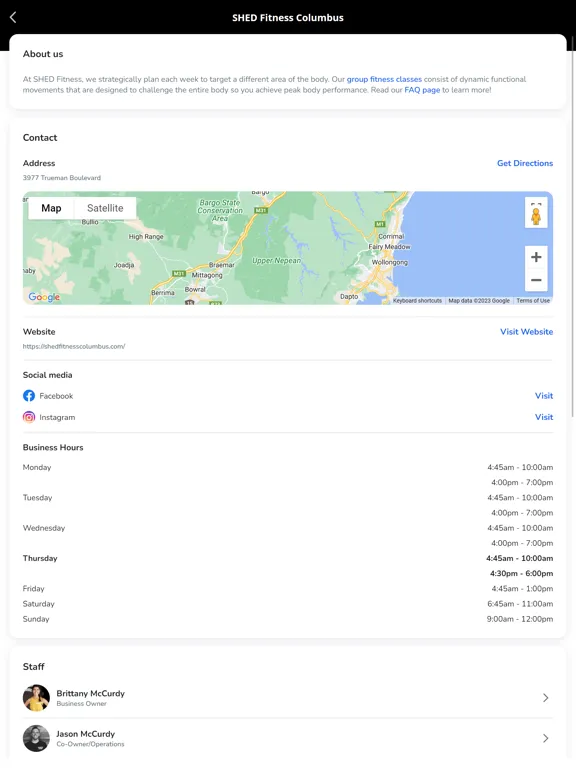
Task: Click the Brittany McCurdy name
Action: [91, 694]
